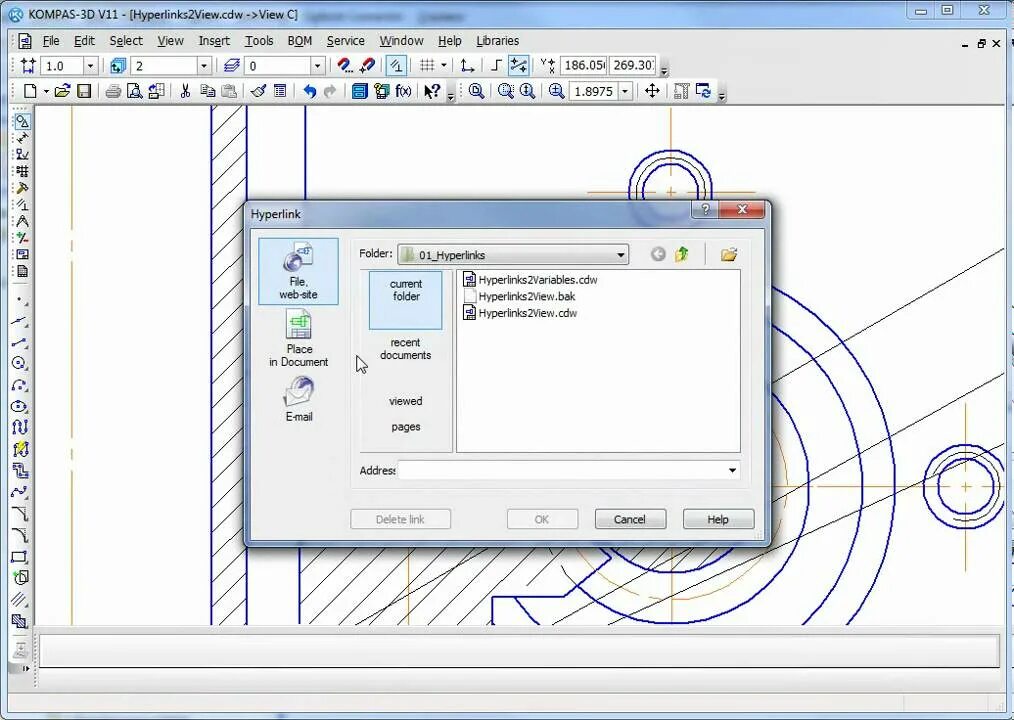Click the up-one-level folder arrow icon
1014x720 pixels.
[x=682, y=254]
